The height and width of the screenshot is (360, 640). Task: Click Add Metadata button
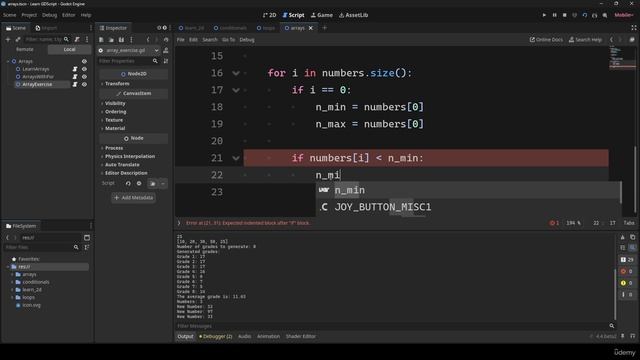tap(133, 198)
